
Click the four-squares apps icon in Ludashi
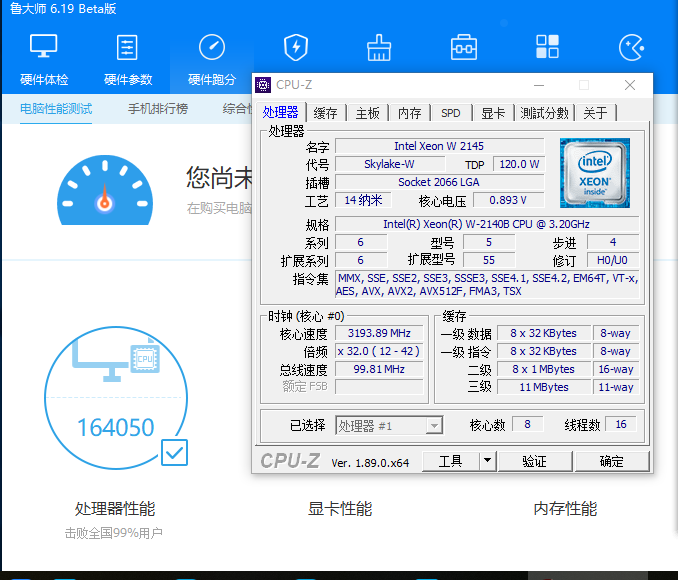click(x=547, y=47)
